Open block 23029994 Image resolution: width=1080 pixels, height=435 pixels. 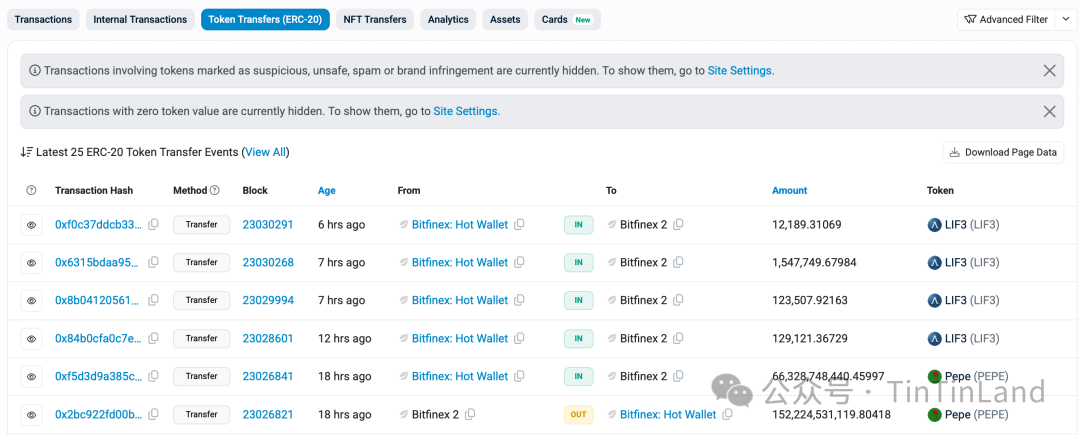[x=268, y=300]
